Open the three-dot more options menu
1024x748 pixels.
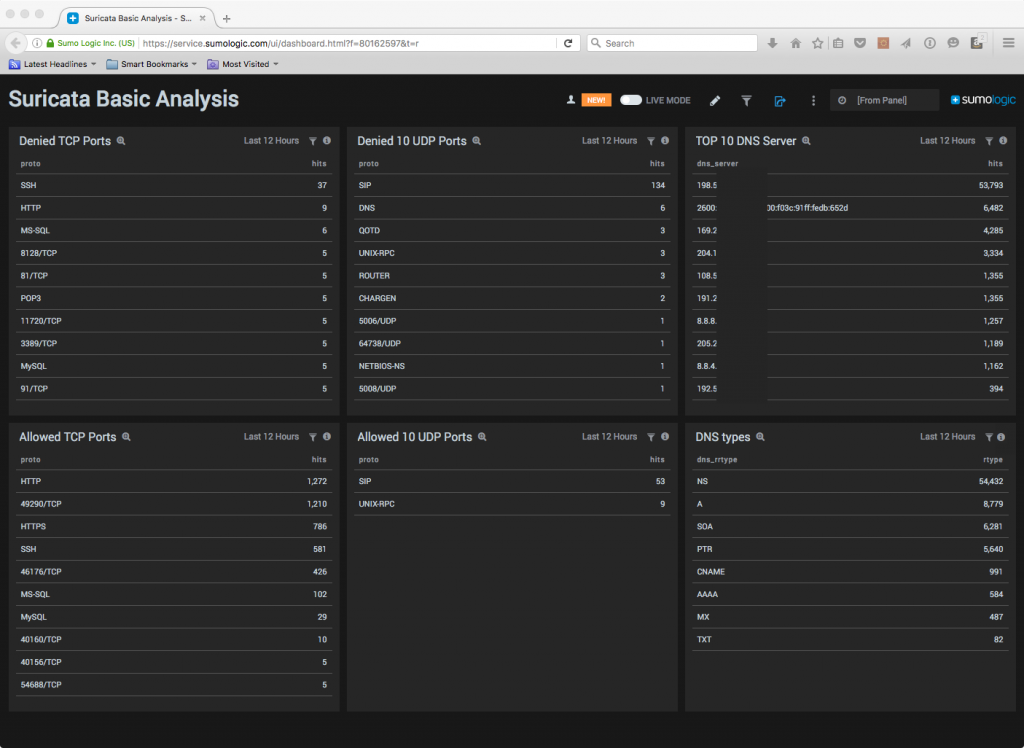pos(813,101)
